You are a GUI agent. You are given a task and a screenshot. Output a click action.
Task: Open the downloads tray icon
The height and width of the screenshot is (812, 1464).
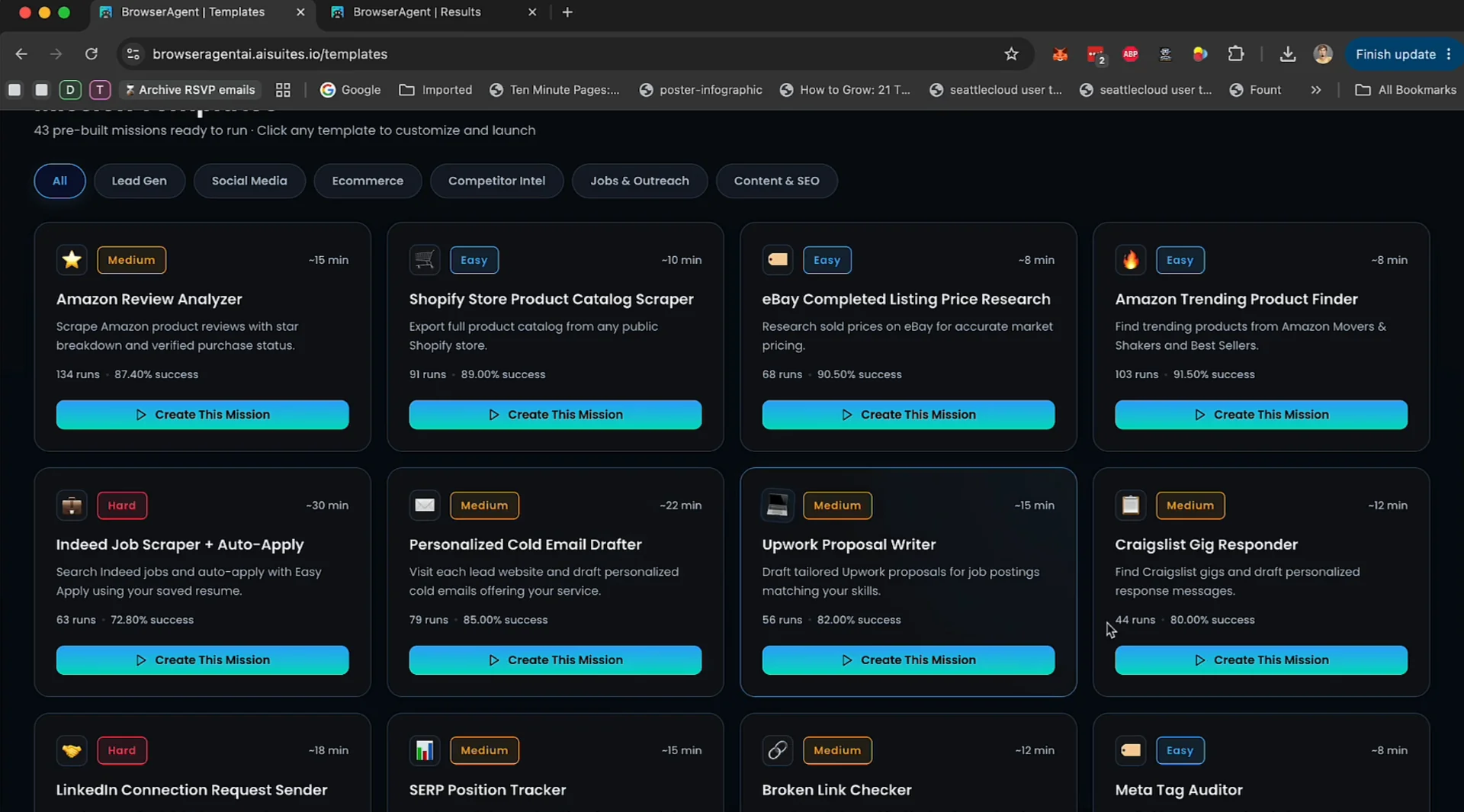pos(1288,54)
